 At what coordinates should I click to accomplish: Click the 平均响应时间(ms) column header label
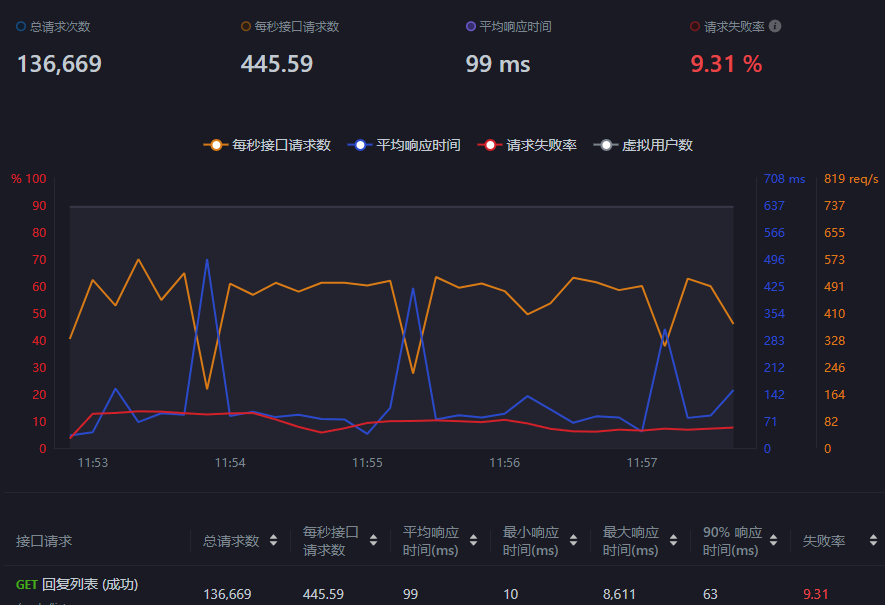coord(430,541)
